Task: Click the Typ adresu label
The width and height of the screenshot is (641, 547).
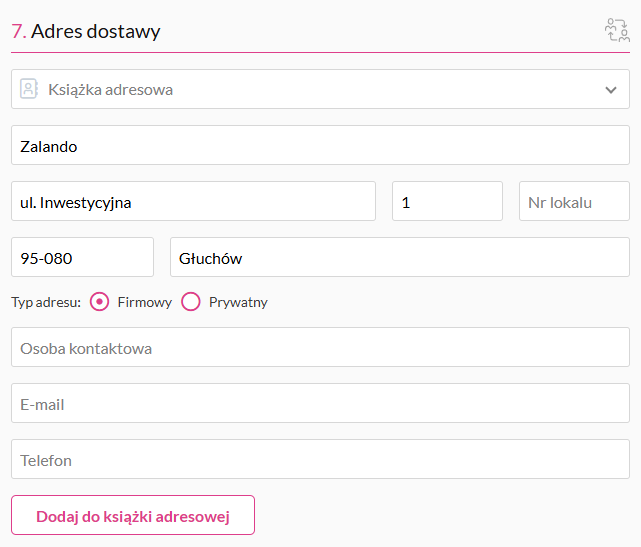Action: pos(46,303)
